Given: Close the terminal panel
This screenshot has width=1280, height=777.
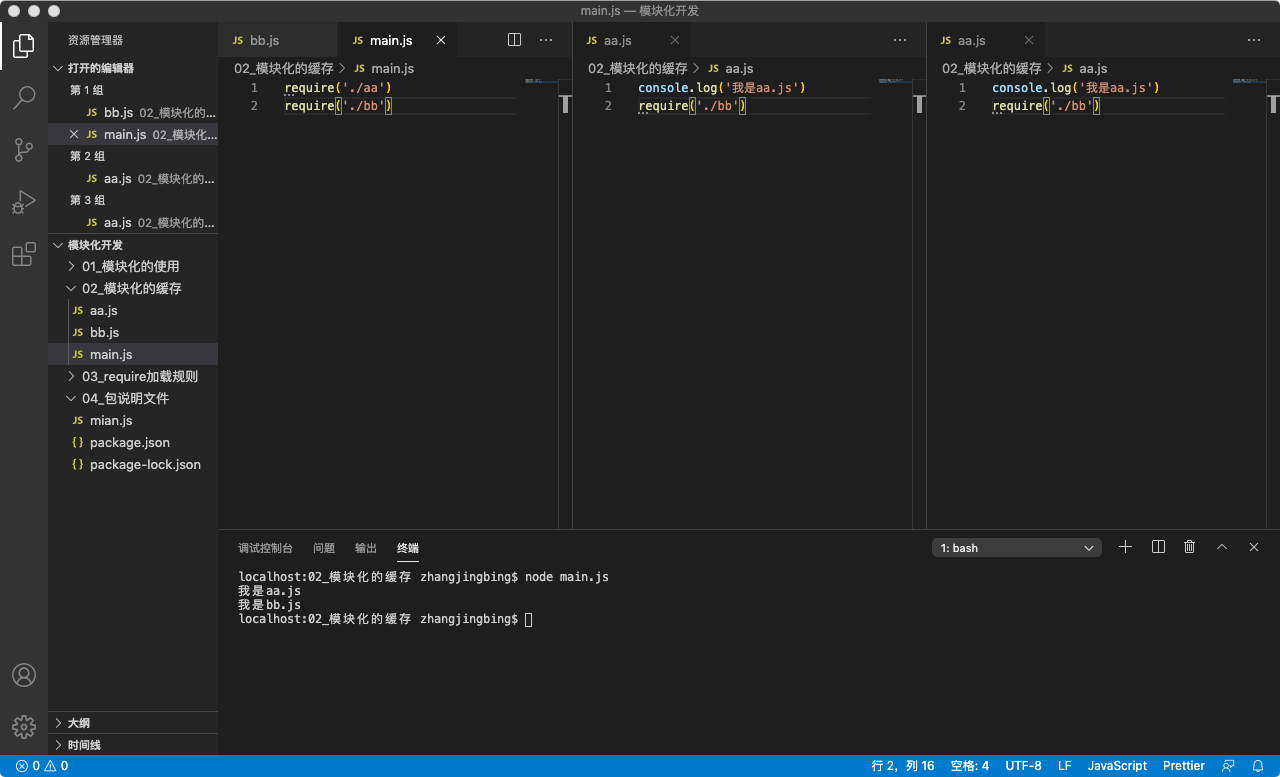Looking at the screenshot, I should point(1254,547).
